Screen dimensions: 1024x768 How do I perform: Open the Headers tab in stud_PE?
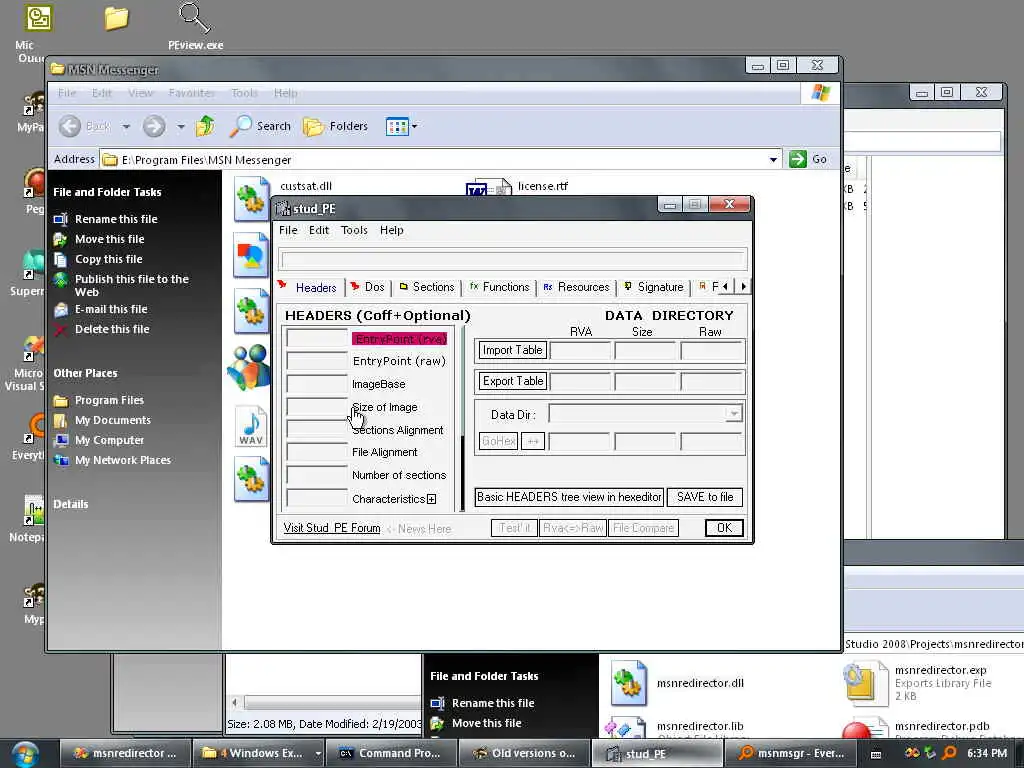coord(308,287)
